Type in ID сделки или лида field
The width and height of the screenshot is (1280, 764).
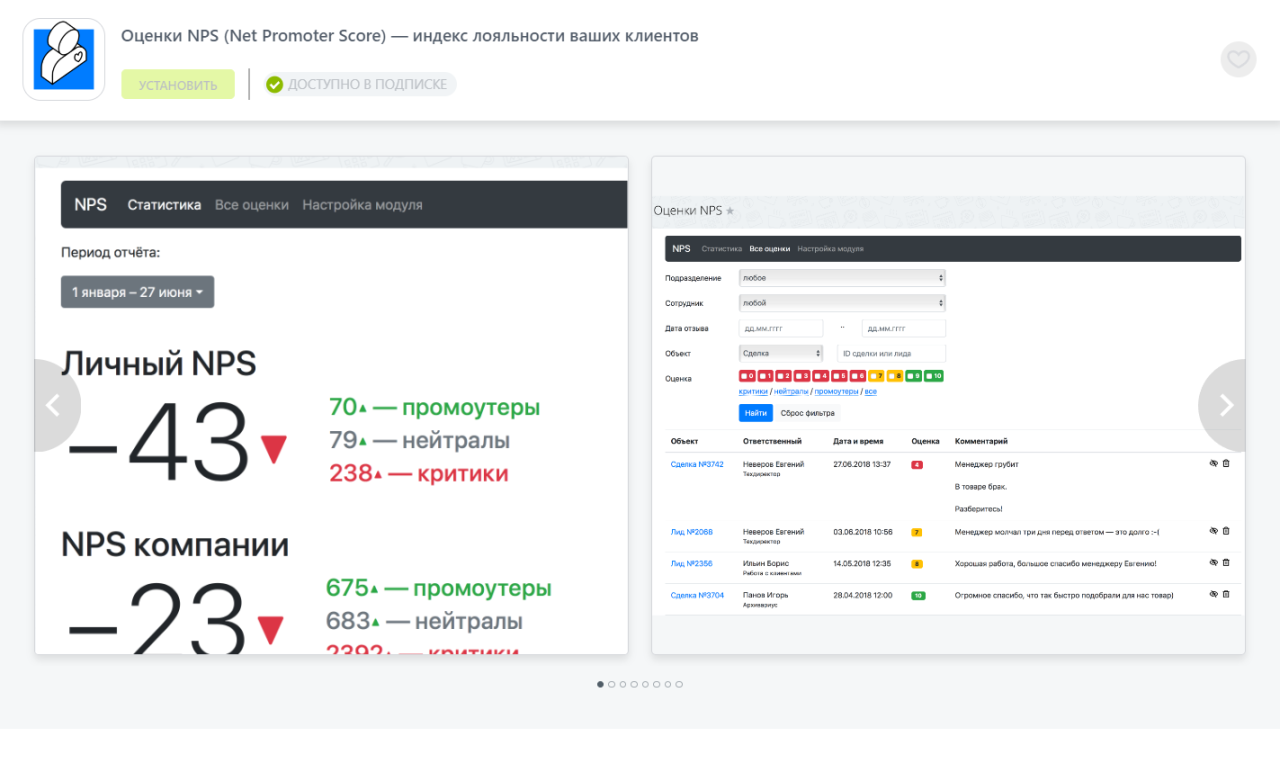pyautogui.click(x=890, y=353)
